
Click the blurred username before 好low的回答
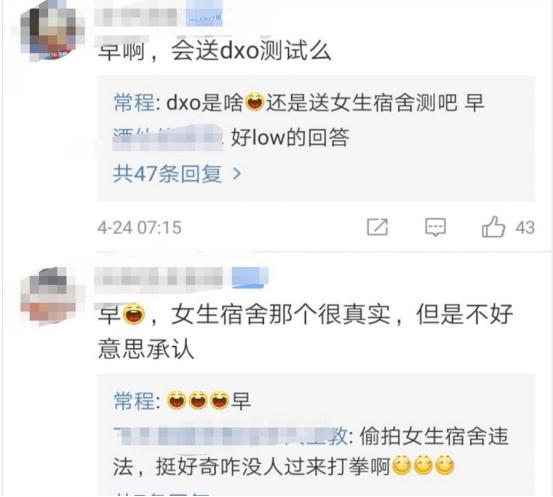pyautogui.click(x=168, y=138)
